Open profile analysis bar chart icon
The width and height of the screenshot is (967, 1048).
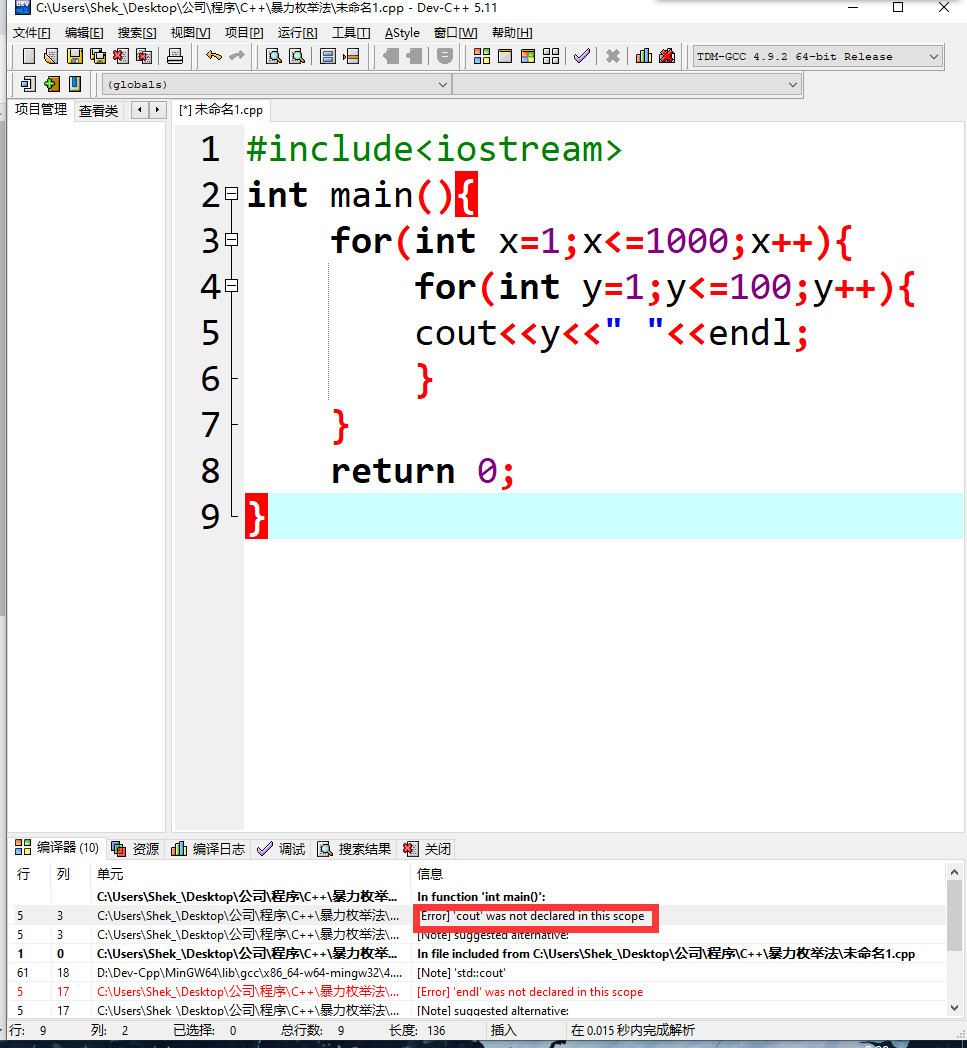tap(644, 57)
